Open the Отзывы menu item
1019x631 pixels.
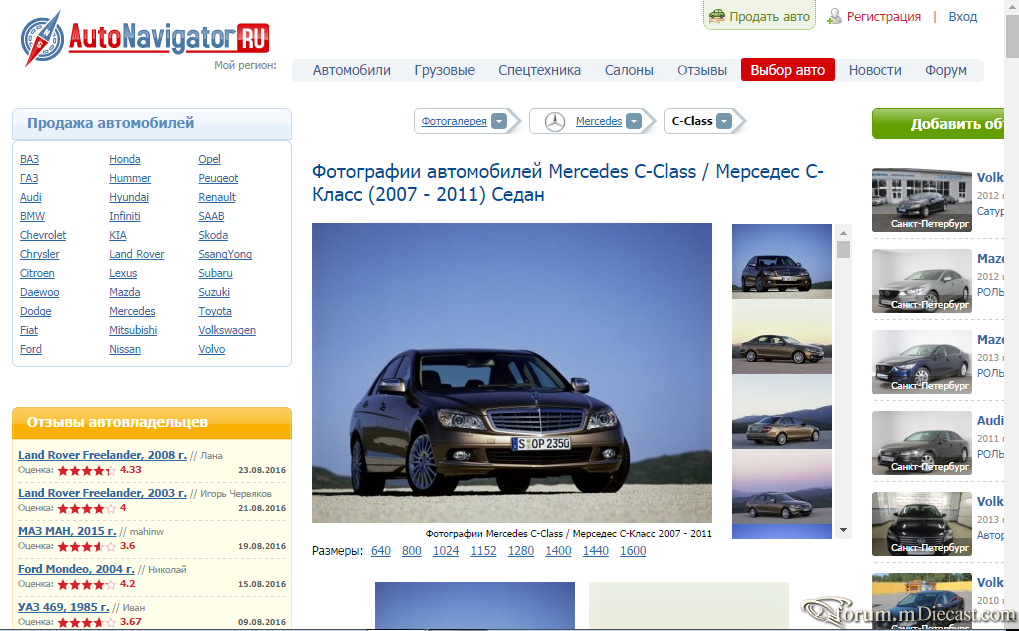point(702,70)
